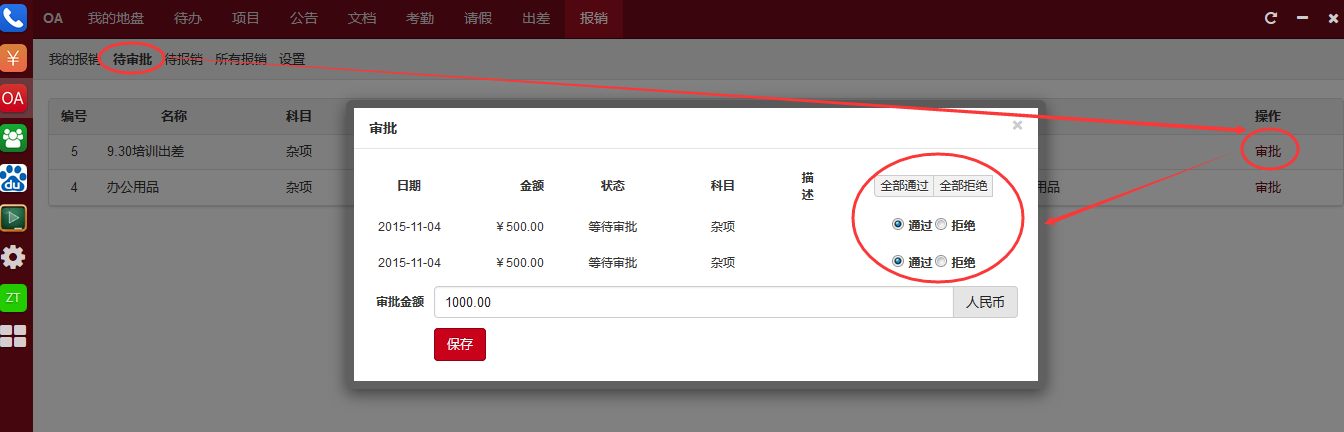
Task: Click the 办公用品 name cell in row 4
Action: [x=133, y=187]
